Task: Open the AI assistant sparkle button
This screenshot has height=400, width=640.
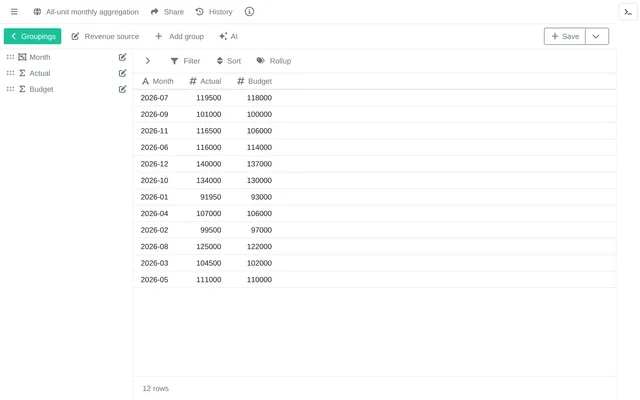Action: [x=228, y=36]
